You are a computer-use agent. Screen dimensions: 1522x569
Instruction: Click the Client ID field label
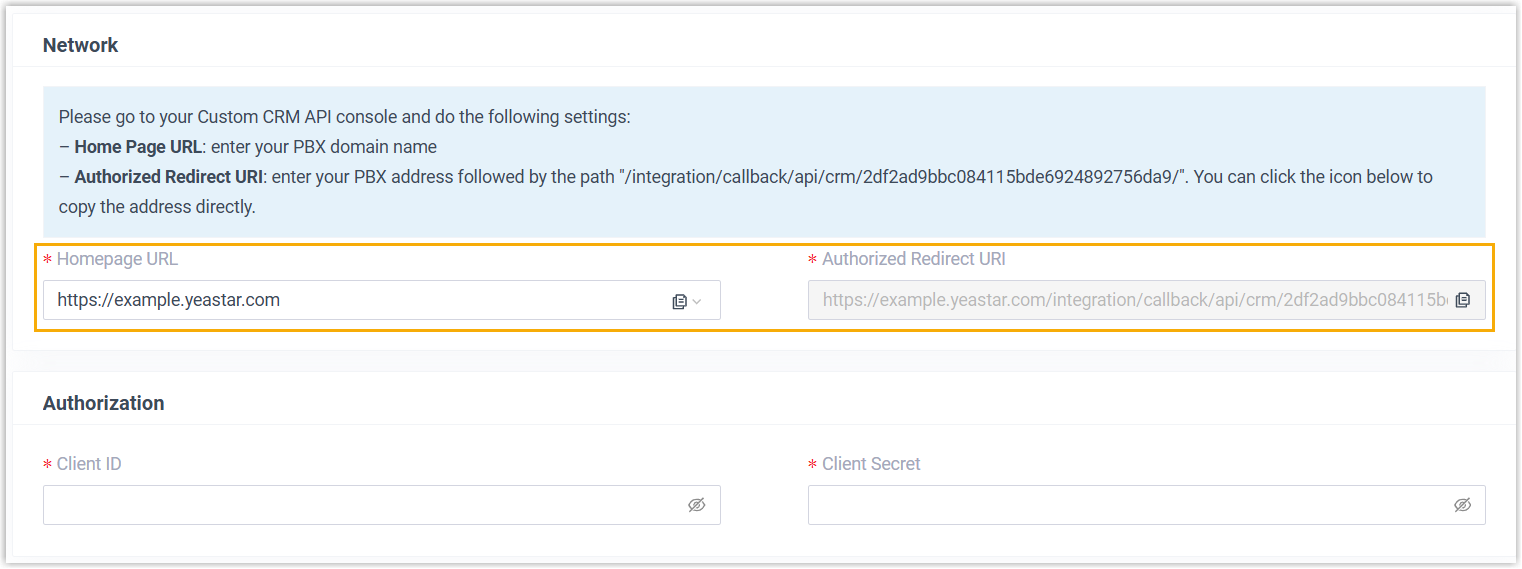click(89, 464)
